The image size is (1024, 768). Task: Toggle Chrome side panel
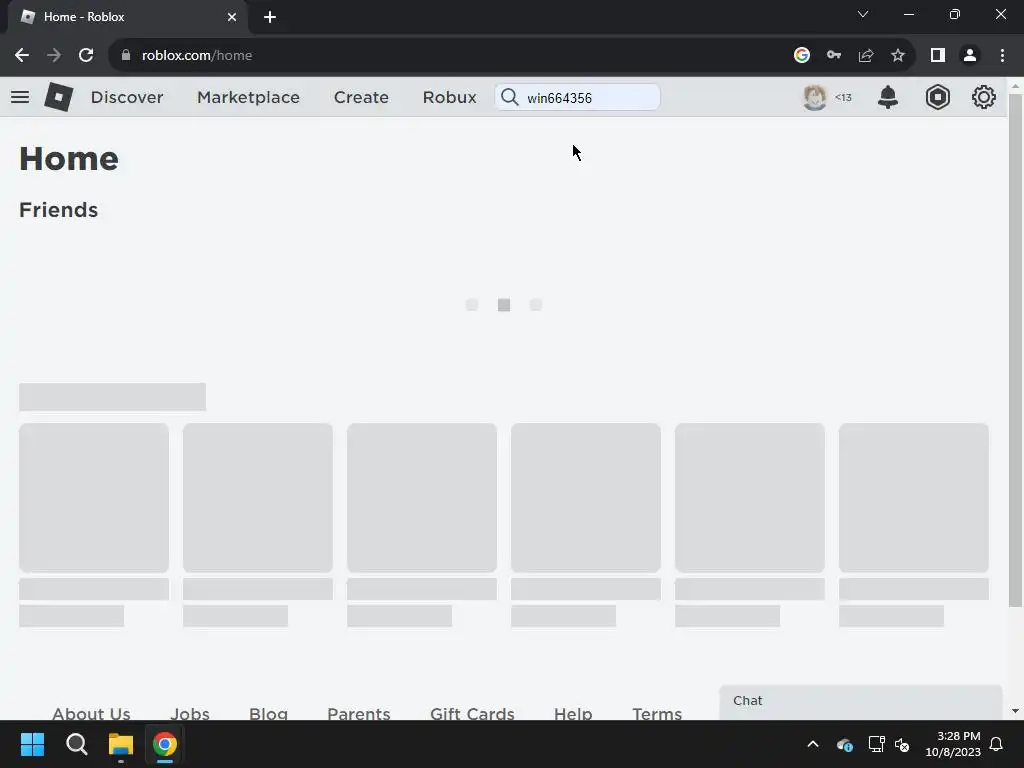point(938,56)
